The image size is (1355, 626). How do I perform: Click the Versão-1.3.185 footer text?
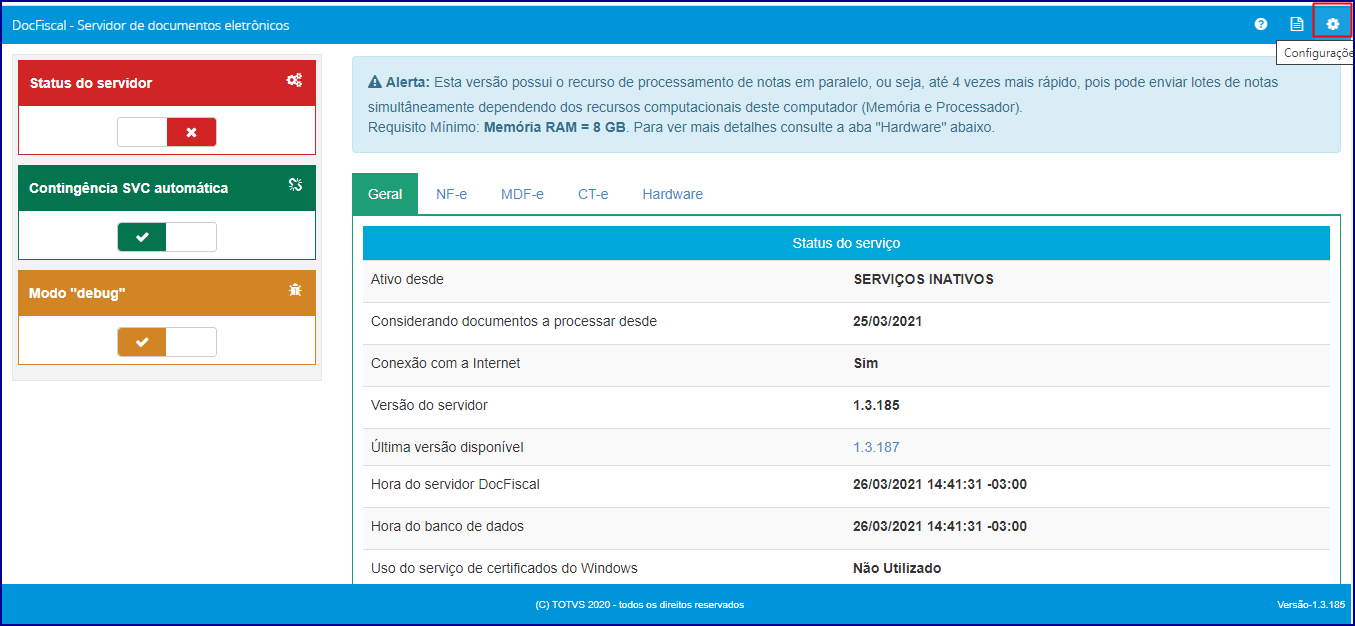1310,605
